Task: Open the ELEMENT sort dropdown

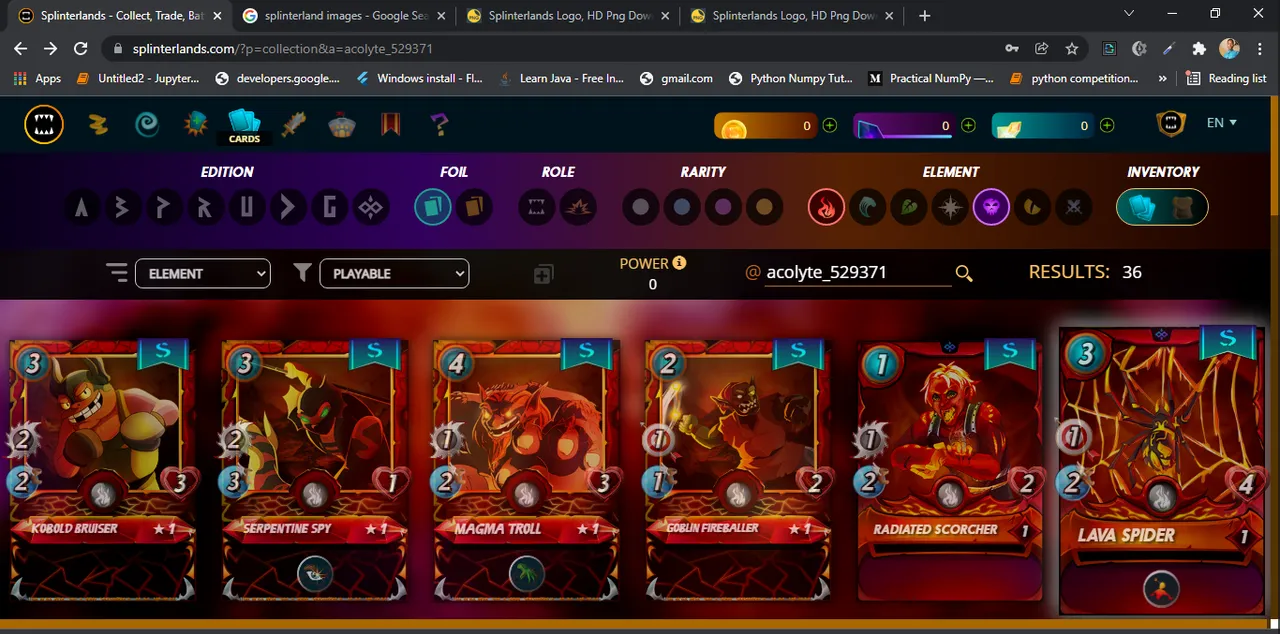Action: [203, 273]
